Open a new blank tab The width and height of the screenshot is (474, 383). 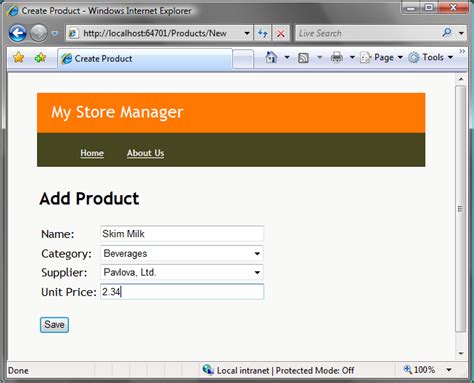pyautogui.click(x=243, y=59)
